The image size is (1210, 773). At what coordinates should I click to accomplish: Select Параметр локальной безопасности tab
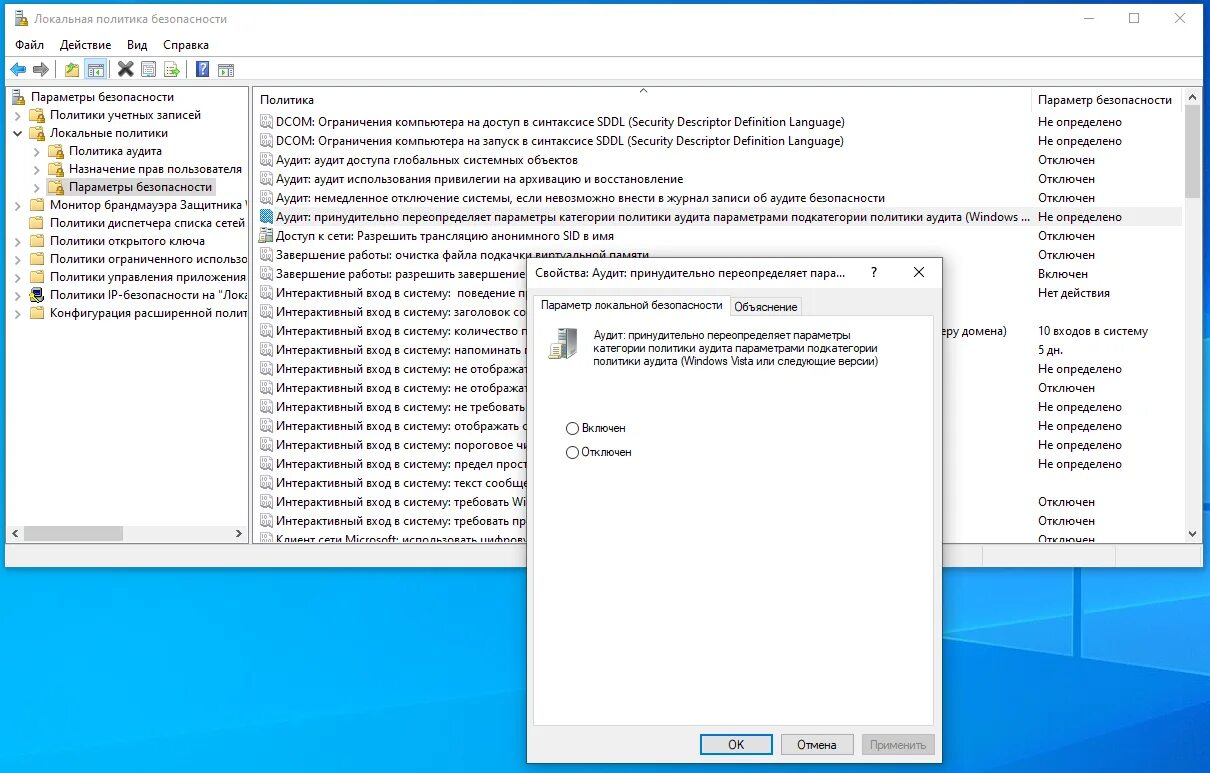pos(632,305)
